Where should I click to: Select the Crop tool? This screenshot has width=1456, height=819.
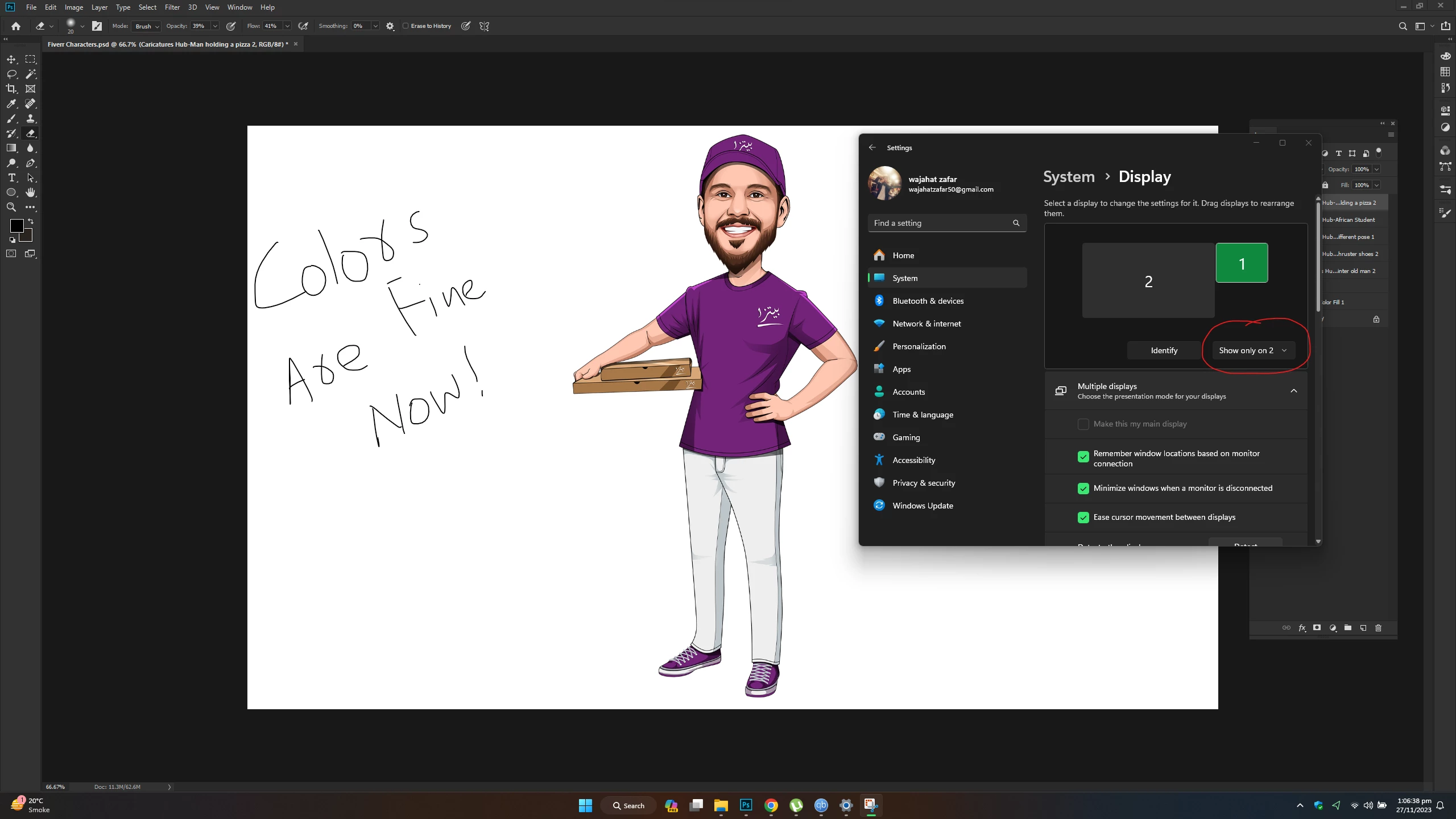pyautogui.click(x=11, y=89)
